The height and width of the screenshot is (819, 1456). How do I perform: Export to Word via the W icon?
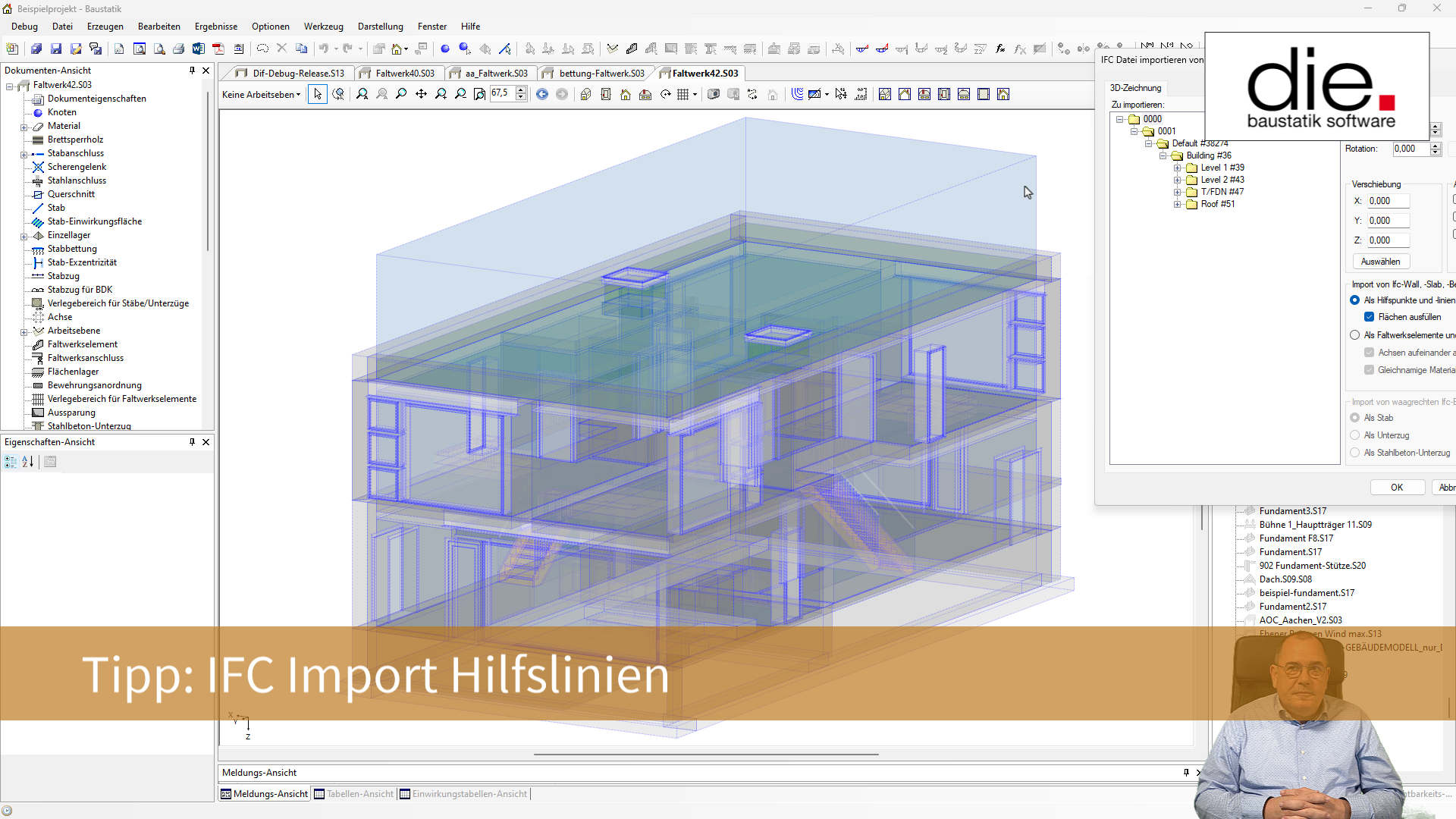click(x=199, y=49)
